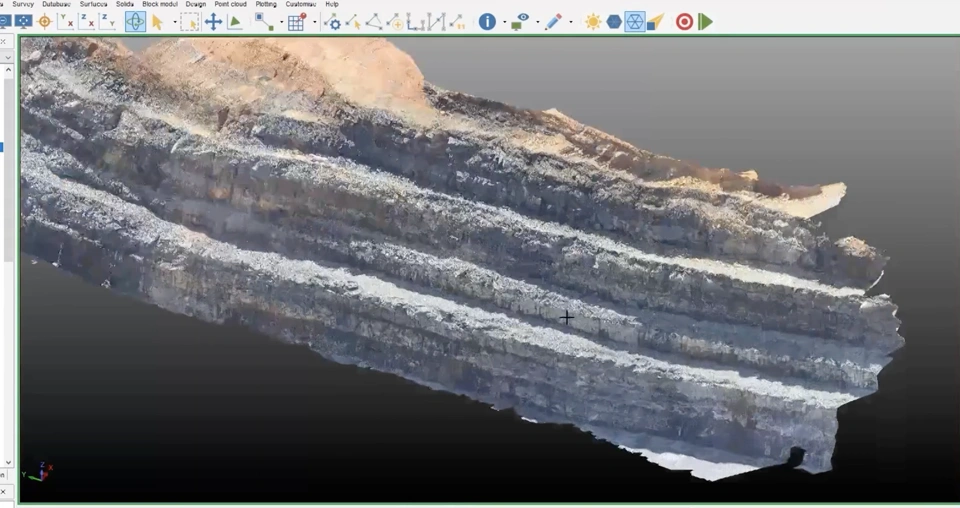Toggle the wireframe hexagon display mode
Viewport: 960px width, 508px height.
[635, 22]
